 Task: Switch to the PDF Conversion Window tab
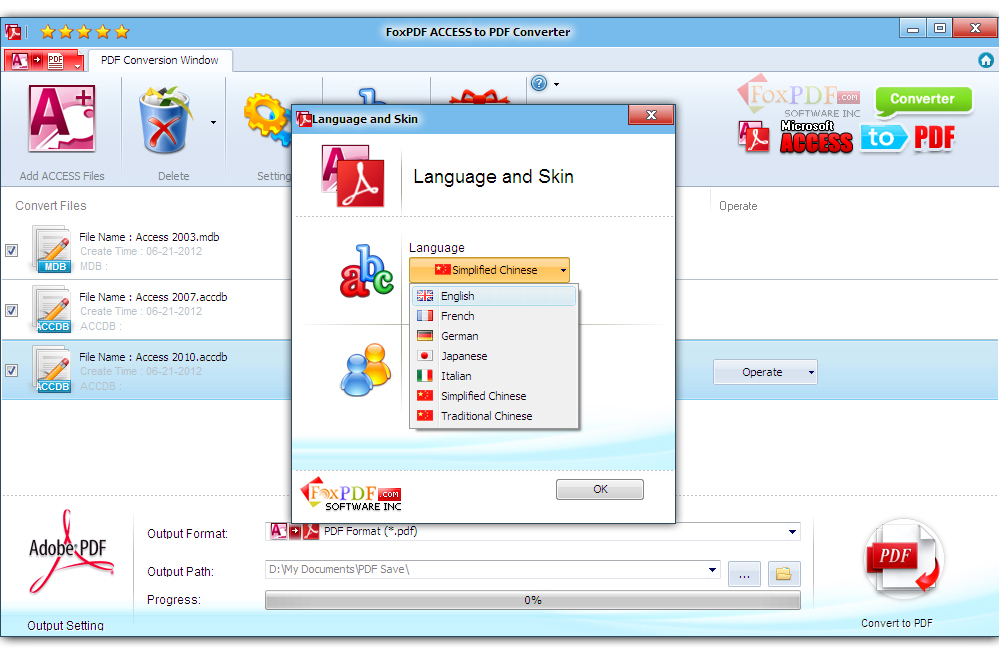click(160, 61)
